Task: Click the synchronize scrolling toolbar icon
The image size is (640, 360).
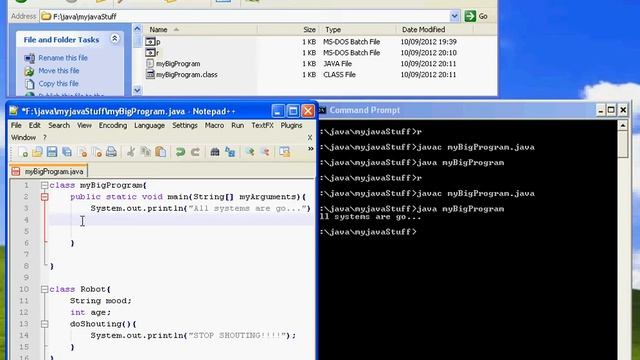Action: pyautogui.click(x=284, y=152)
